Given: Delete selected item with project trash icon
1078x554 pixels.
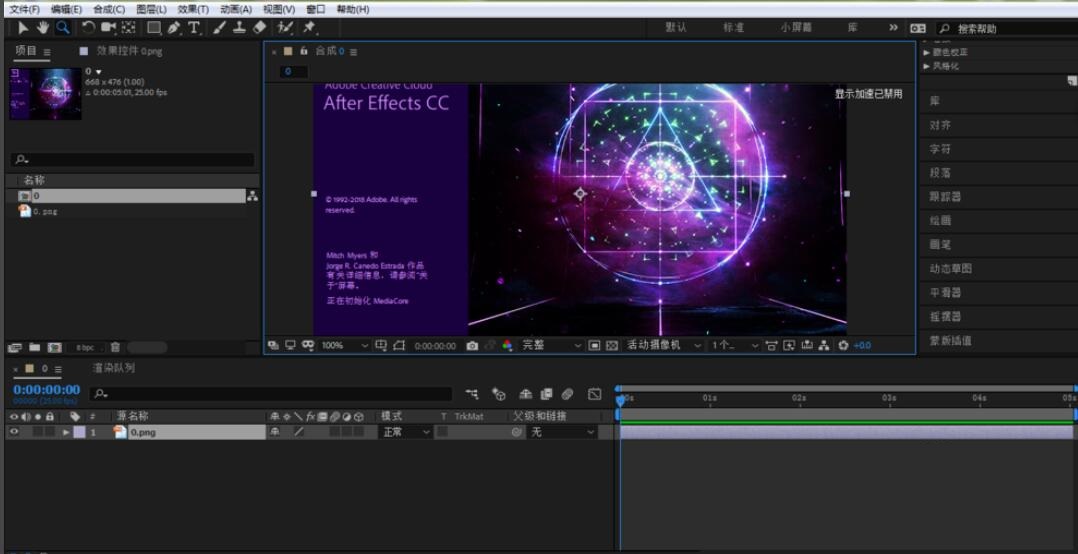Looking at the screenshot, I should [x=115, y=347].
